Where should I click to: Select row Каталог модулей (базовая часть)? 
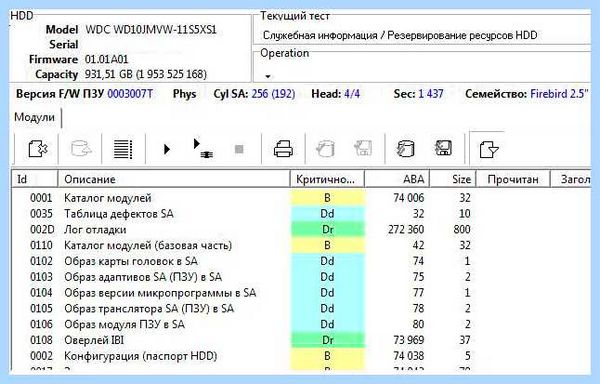[x=301, y=245]
